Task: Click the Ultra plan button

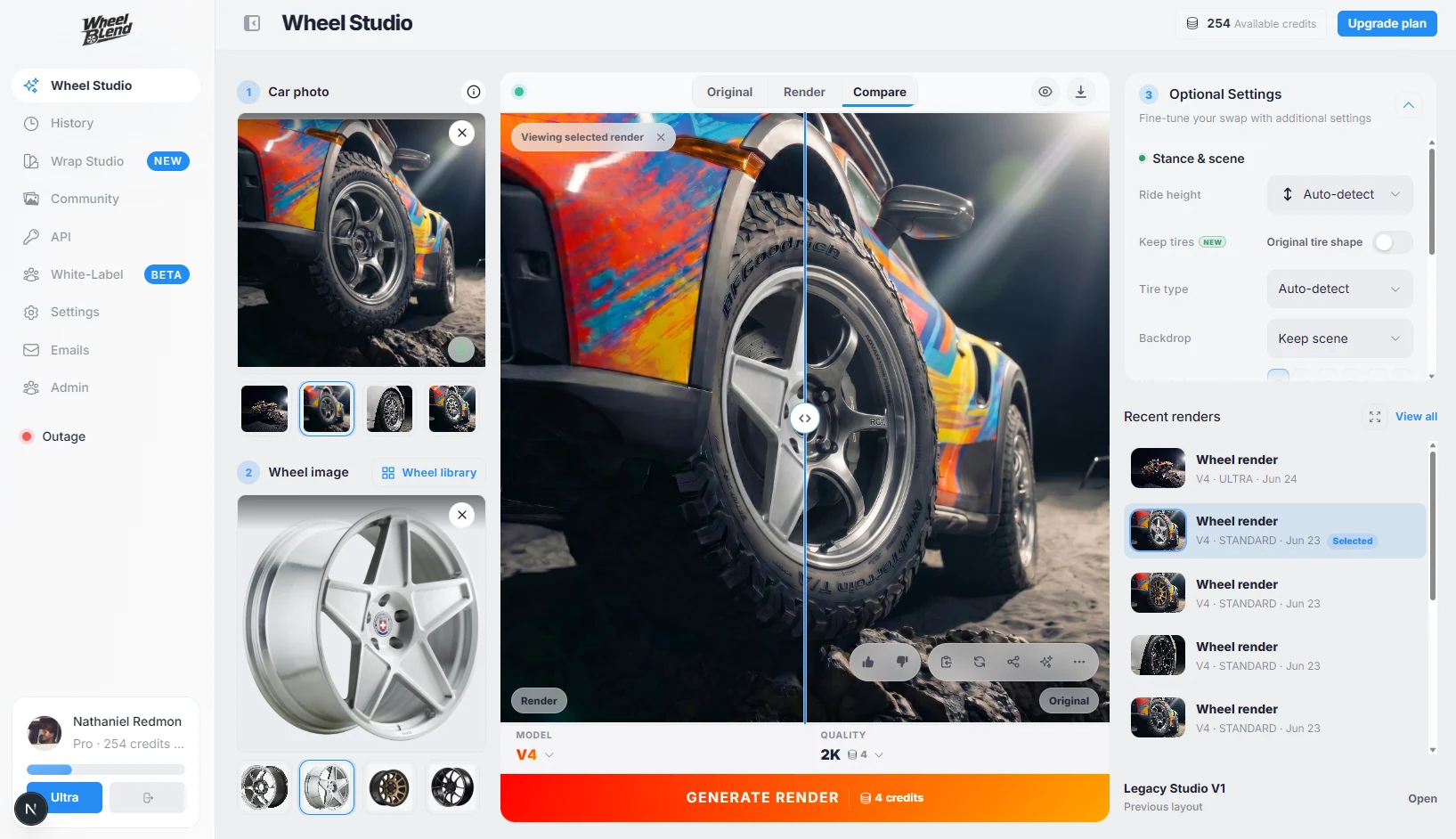Action: 64,797
